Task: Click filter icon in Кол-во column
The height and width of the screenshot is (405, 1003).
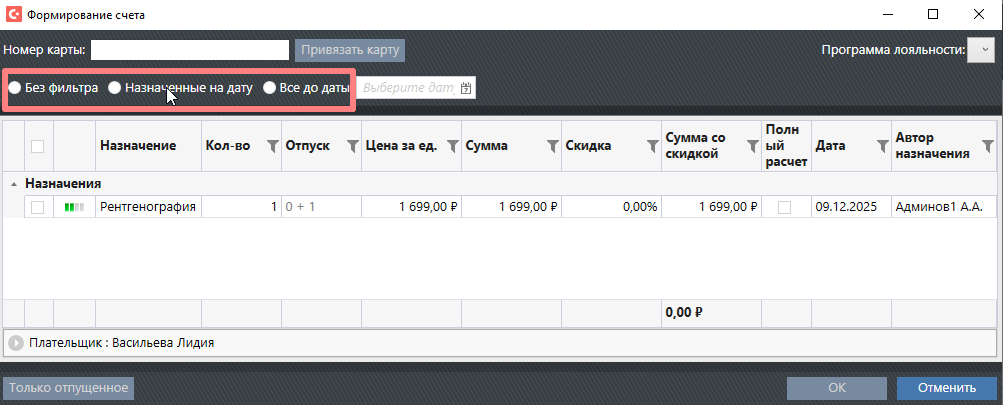Action: pos(272,146)
